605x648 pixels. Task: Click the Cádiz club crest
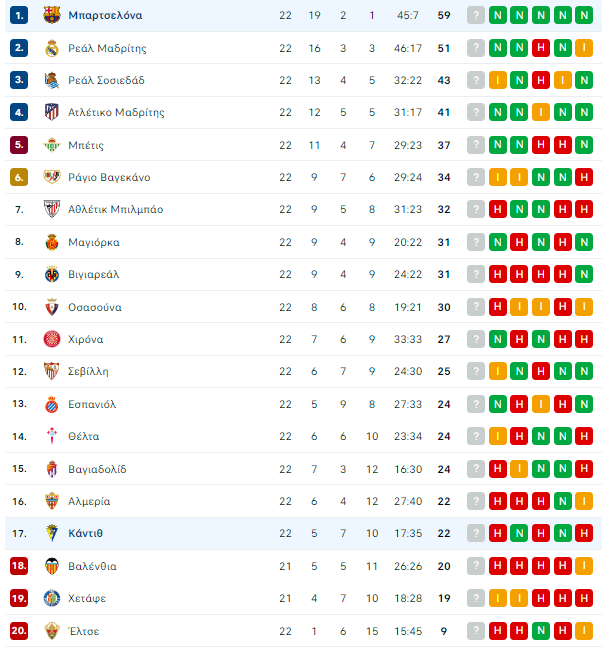click(52, 533)
